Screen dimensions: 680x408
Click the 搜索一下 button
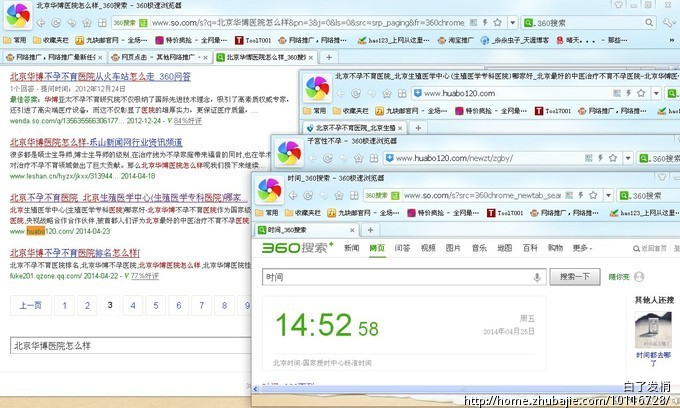pyautogui.click(x=575, y=277)
